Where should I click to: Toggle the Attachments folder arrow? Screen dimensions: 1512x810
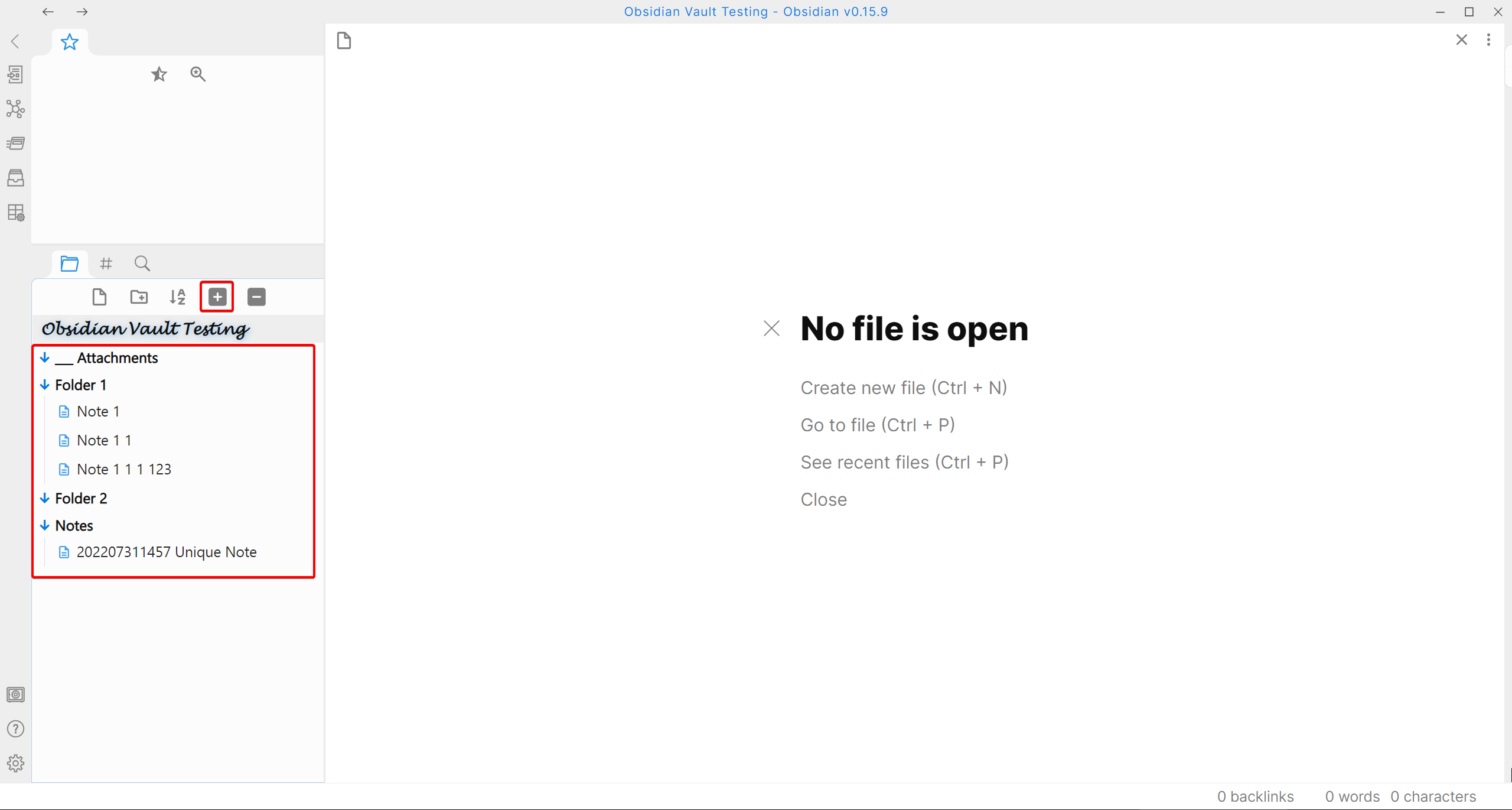point(45,358)
